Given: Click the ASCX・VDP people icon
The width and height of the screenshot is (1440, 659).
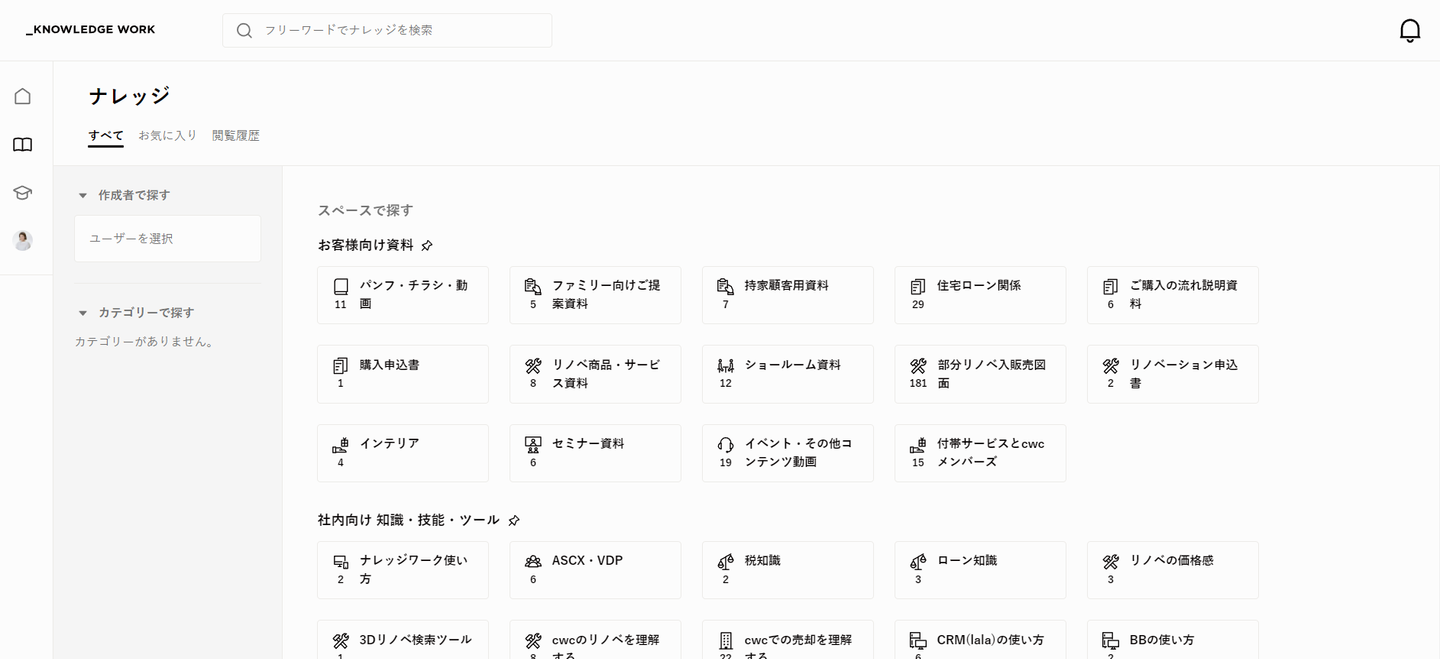Looking at the screenshot, I should 533,561.
